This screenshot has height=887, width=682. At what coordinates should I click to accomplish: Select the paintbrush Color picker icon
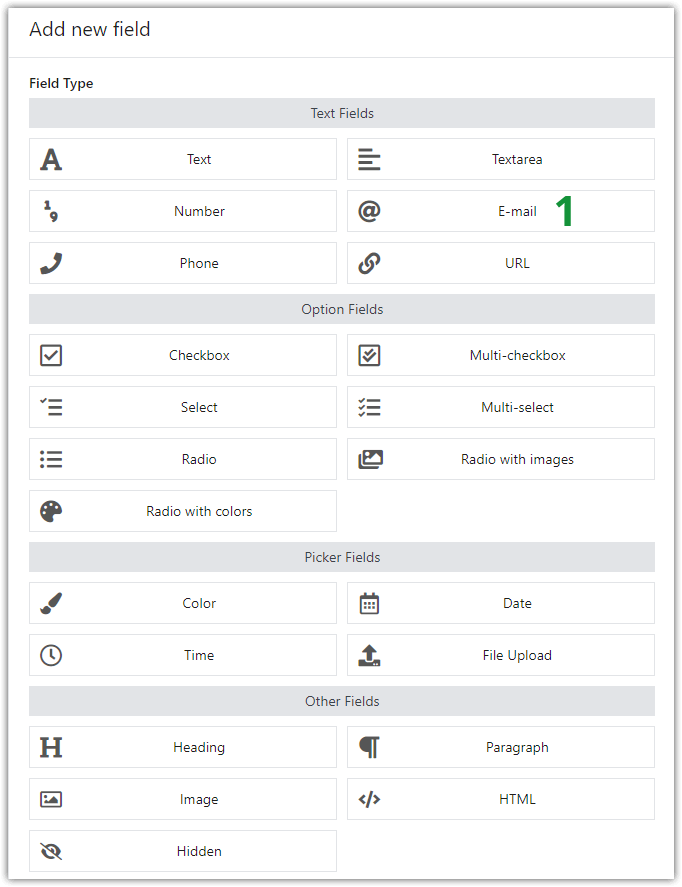click(x=51, y=603)
